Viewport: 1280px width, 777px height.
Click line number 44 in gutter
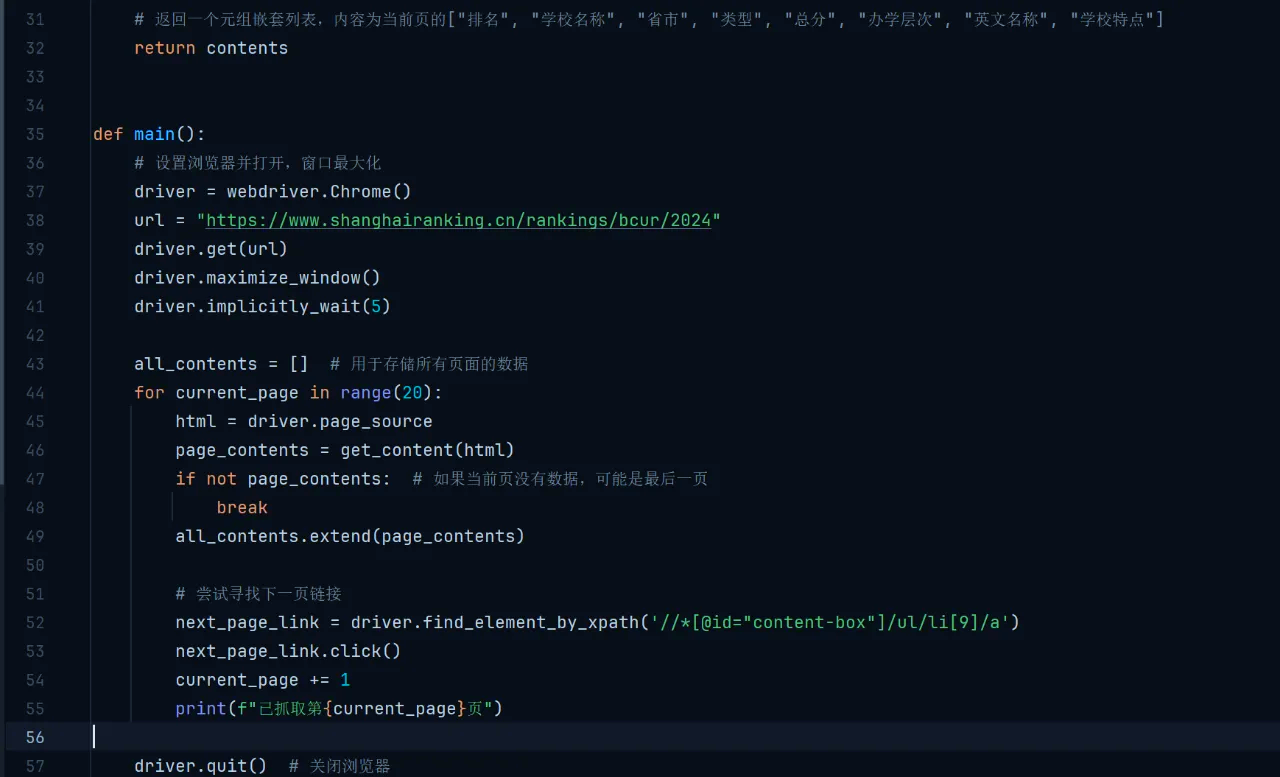tap(34, 393)
